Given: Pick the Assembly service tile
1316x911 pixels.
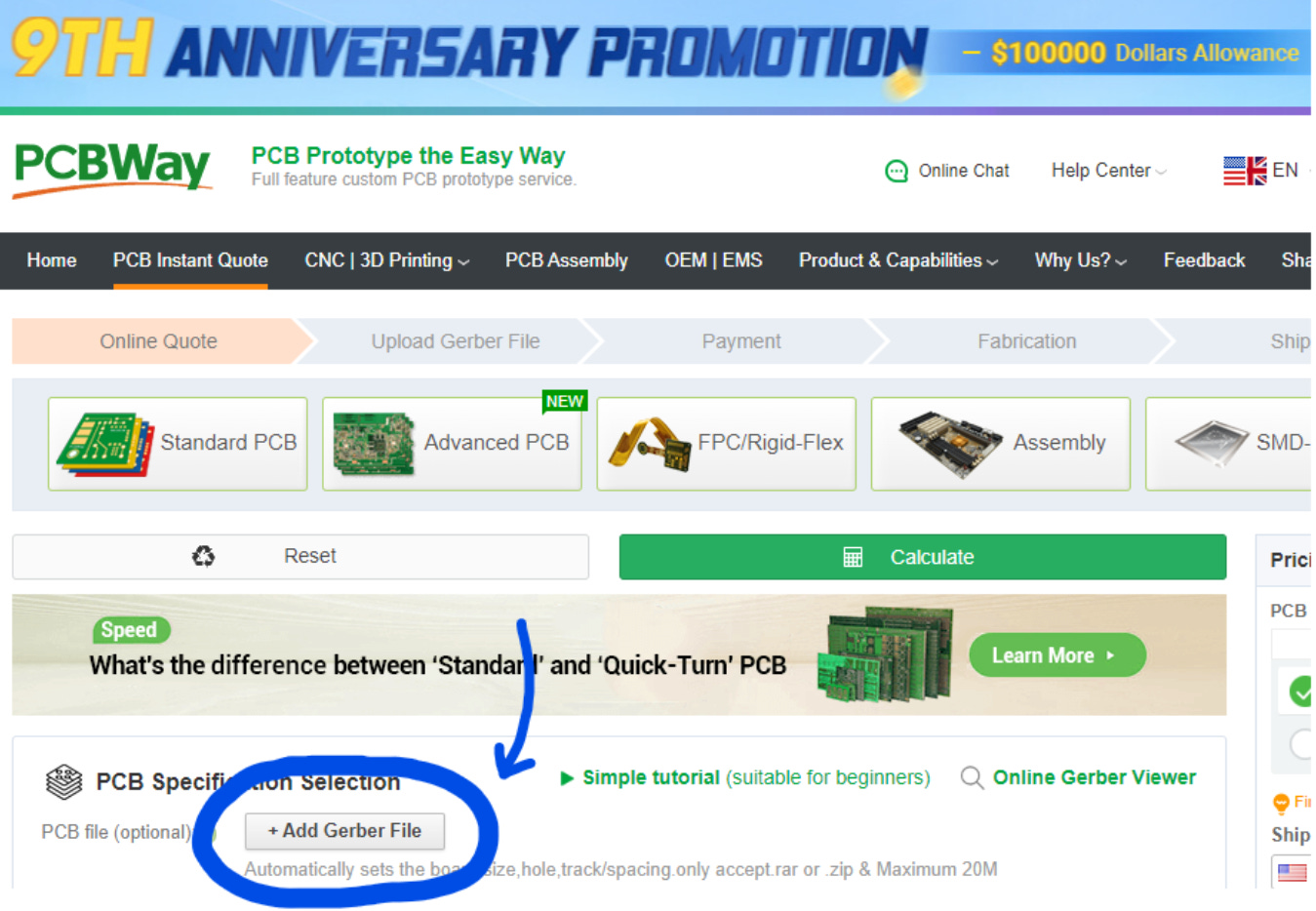Looking at the screenshot, I should click(x=1000, y=444).
